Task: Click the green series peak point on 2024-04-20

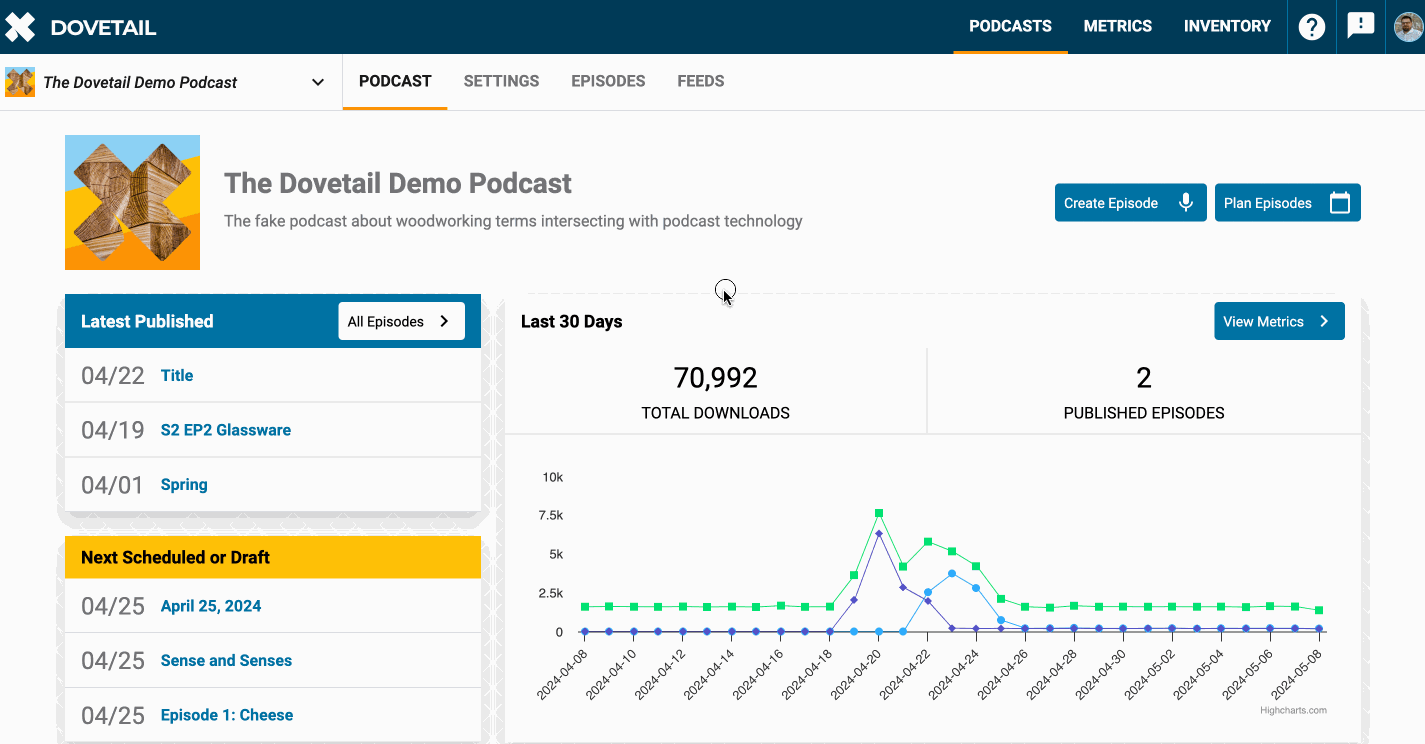Action: pyautogui.click(x=879, y=513)
